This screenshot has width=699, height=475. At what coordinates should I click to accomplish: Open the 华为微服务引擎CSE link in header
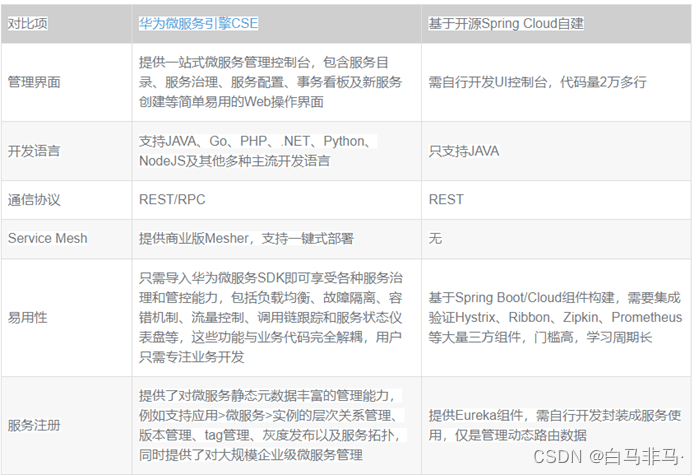(198, 23)
